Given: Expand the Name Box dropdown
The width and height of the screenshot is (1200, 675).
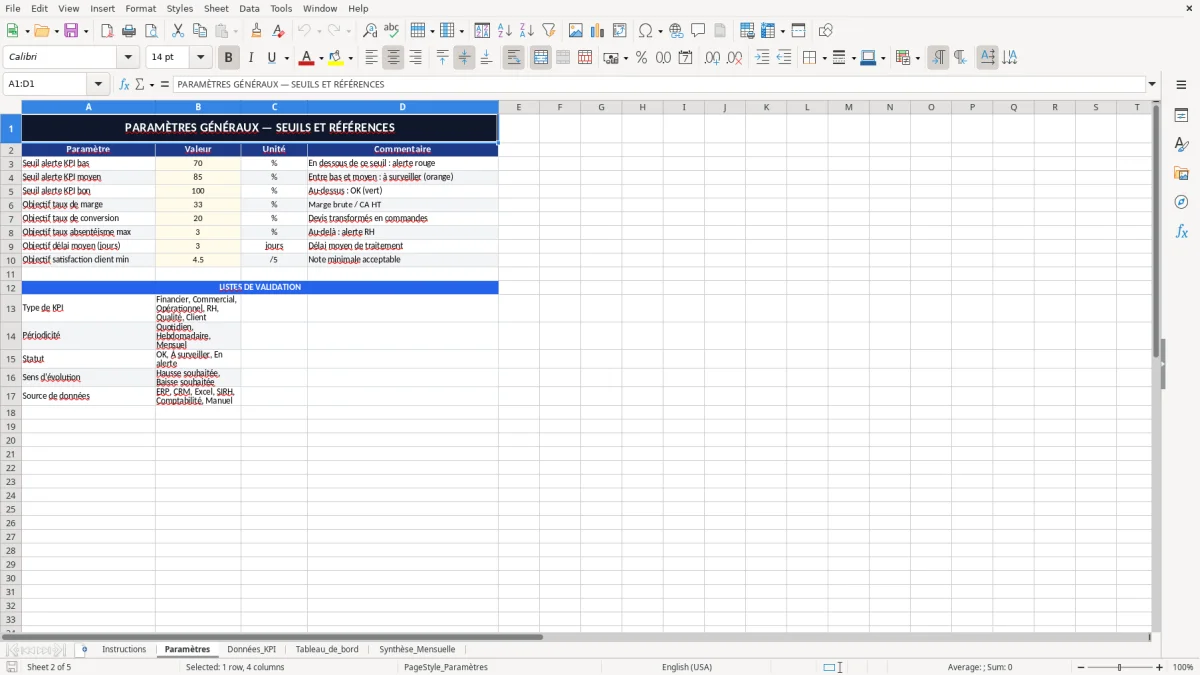Looking at the screenshot, I should 99,84.
